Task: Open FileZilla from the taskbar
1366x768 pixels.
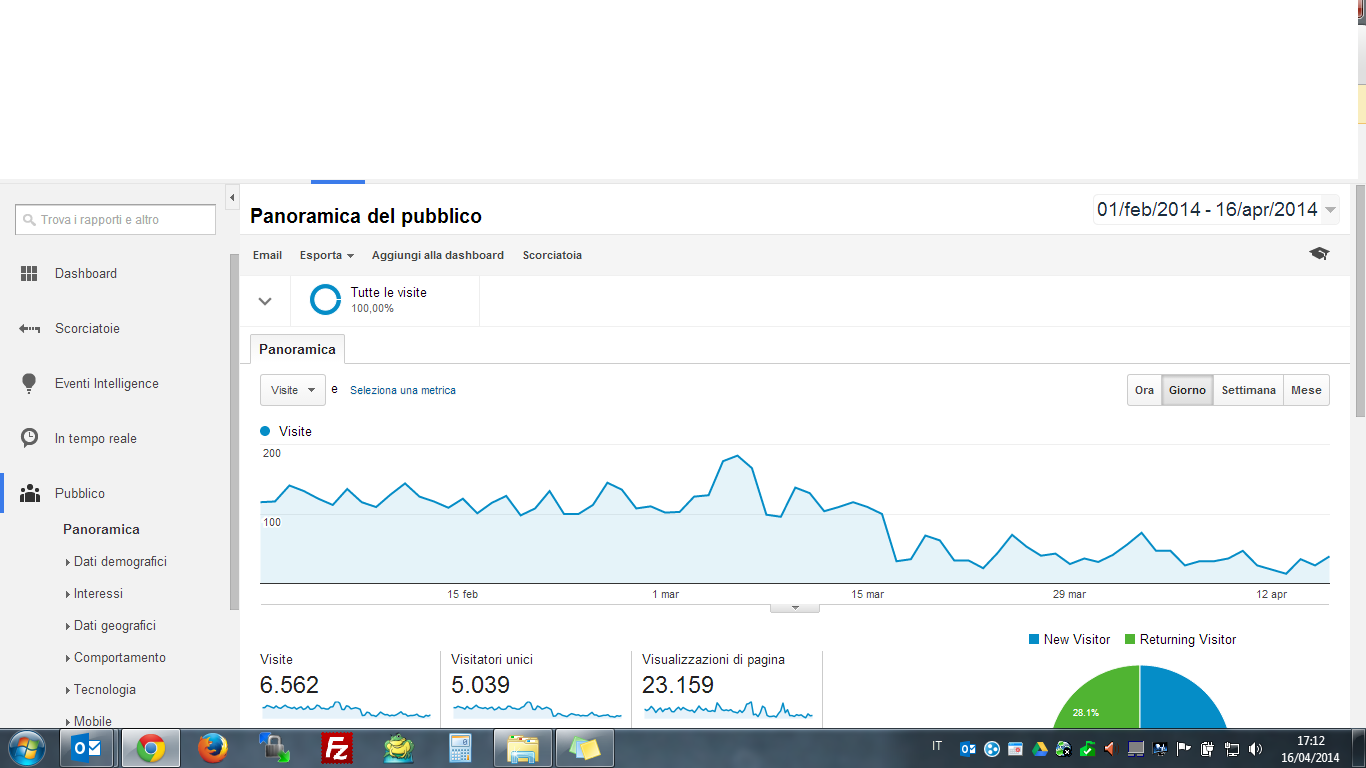Action: 336,748
